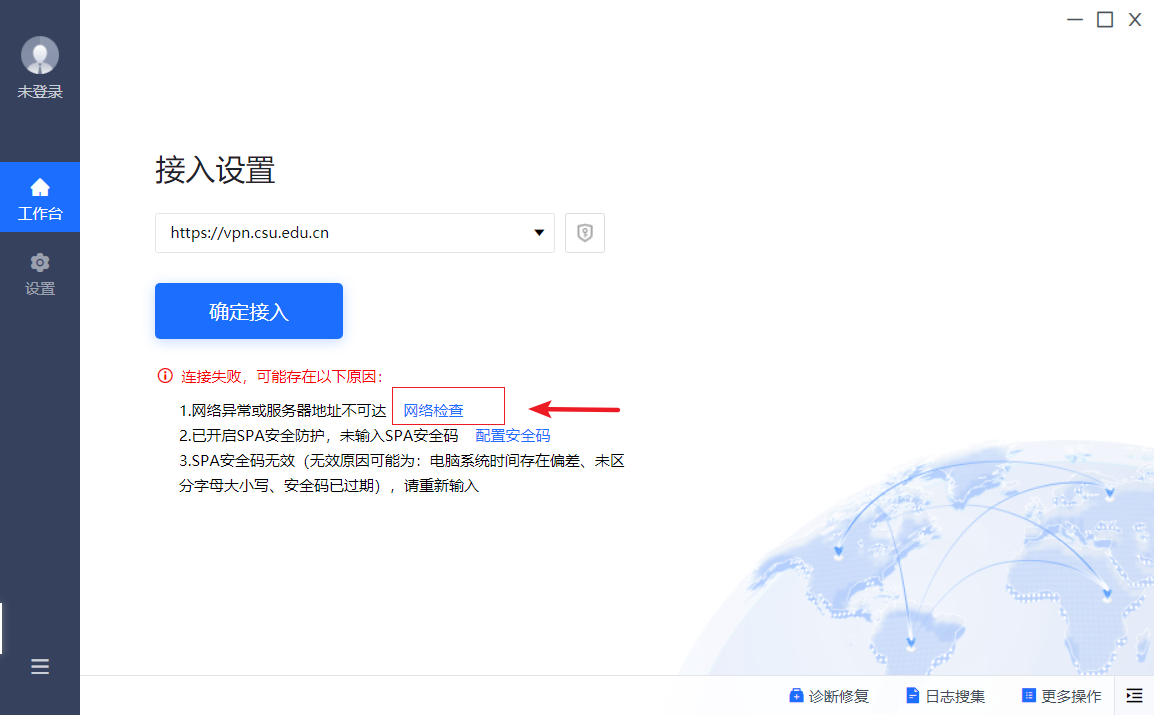Open the 网络检查 link
This screenshot has width=1154, height=715.
(434, 410)
